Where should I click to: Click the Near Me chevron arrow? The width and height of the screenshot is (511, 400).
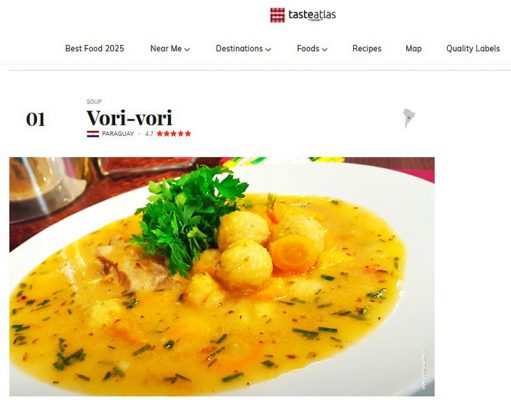click(187, 49)
